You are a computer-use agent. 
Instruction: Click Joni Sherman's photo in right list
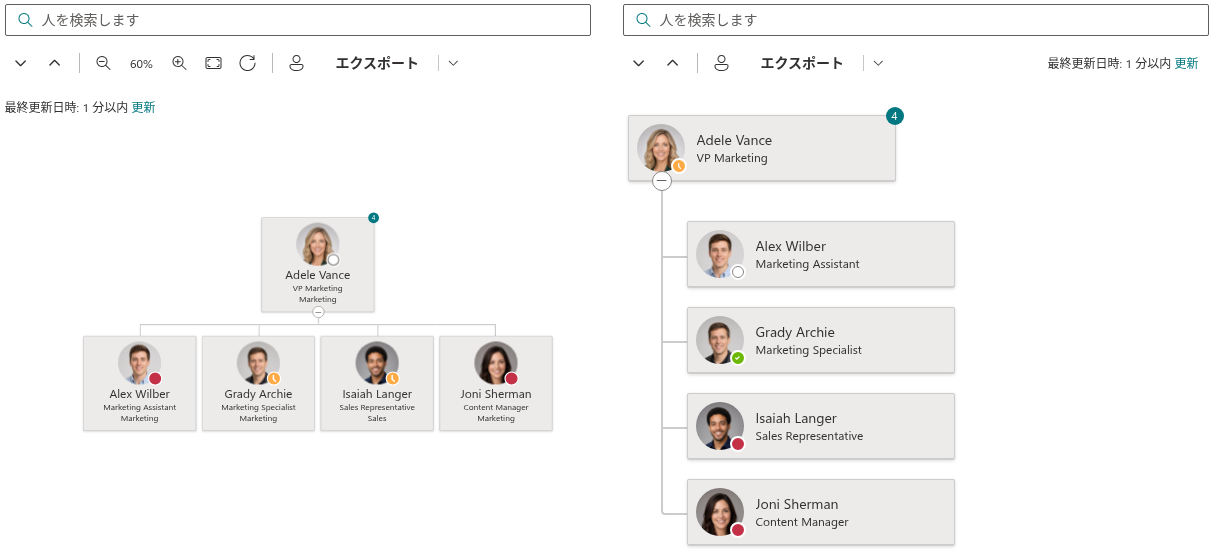pos(720,512)
